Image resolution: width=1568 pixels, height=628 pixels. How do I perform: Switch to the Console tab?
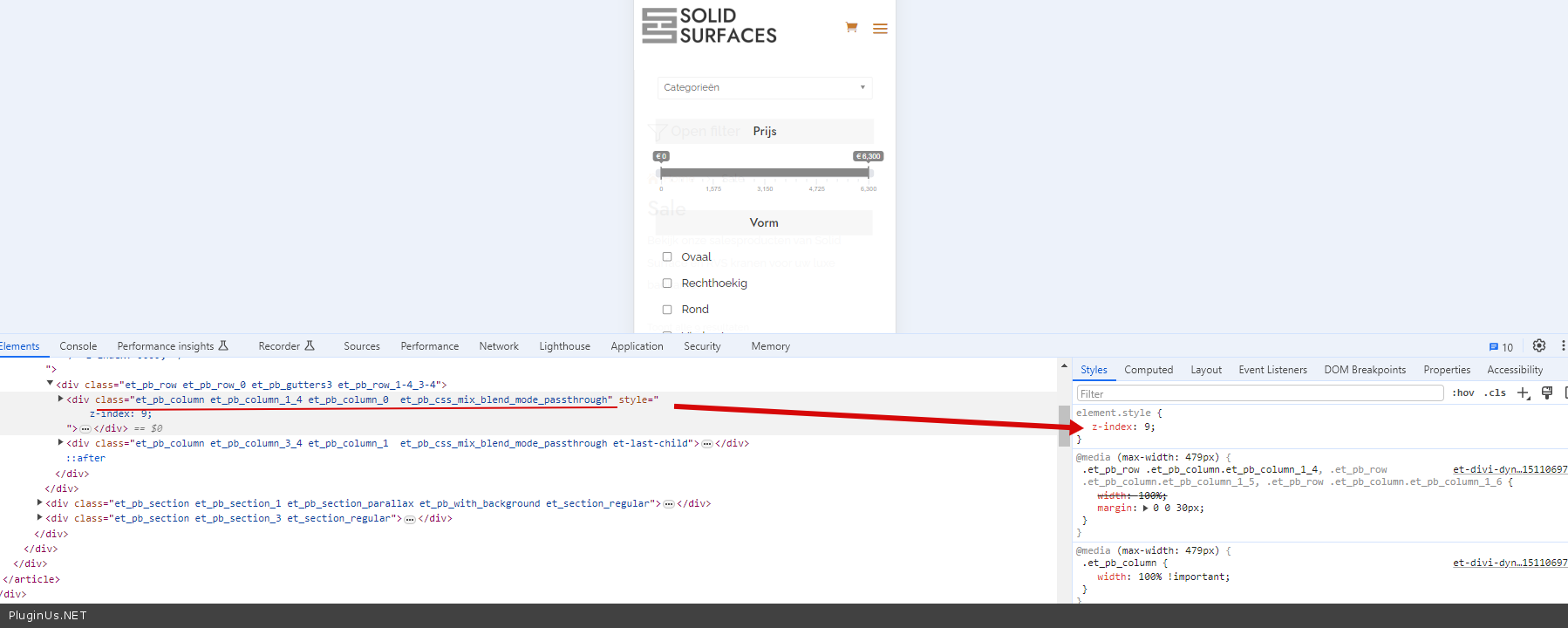(78, 346)
